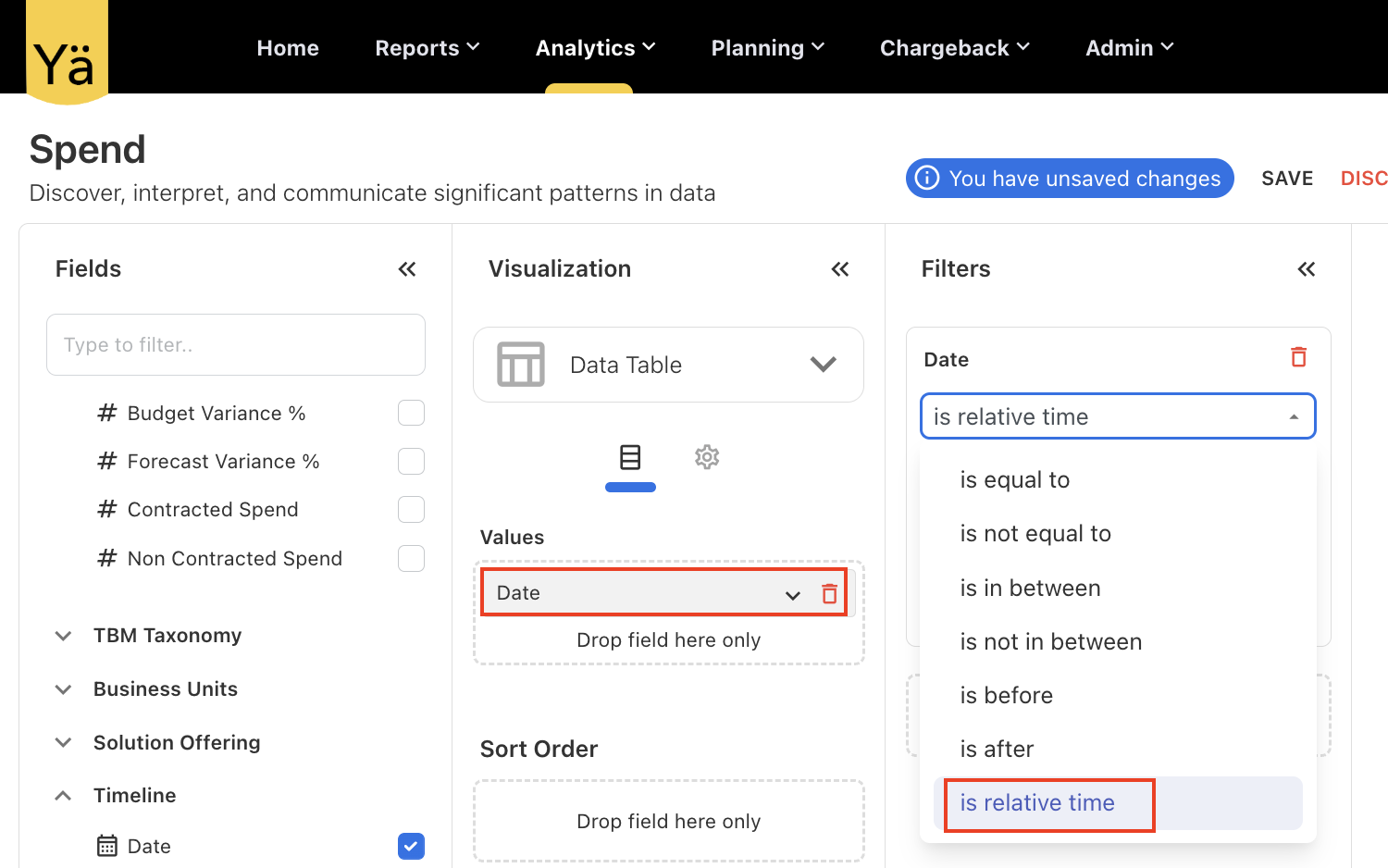Expand the TBM Taxonomy group
This screenshot has height=868, width=1388.
(63, 636)
